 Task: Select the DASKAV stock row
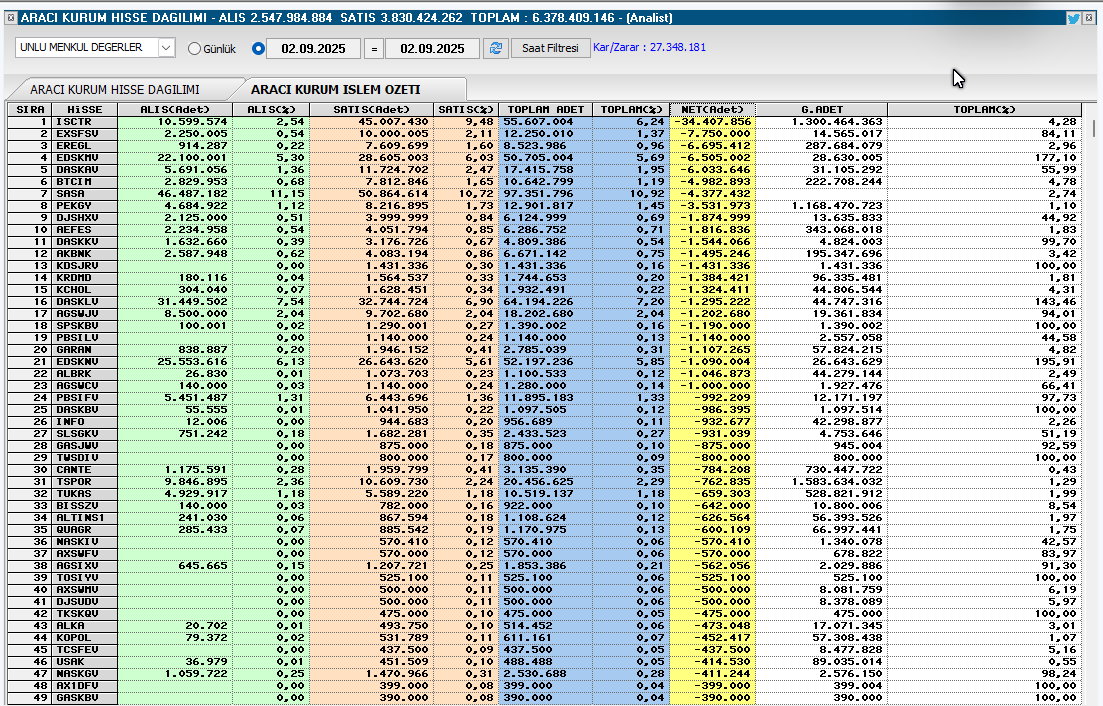(x=544, y=169)
